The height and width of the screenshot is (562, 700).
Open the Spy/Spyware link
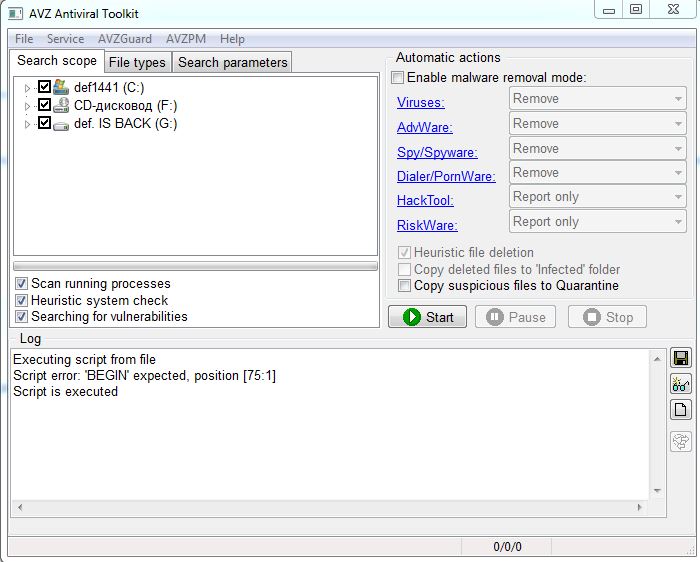(437, 152)
